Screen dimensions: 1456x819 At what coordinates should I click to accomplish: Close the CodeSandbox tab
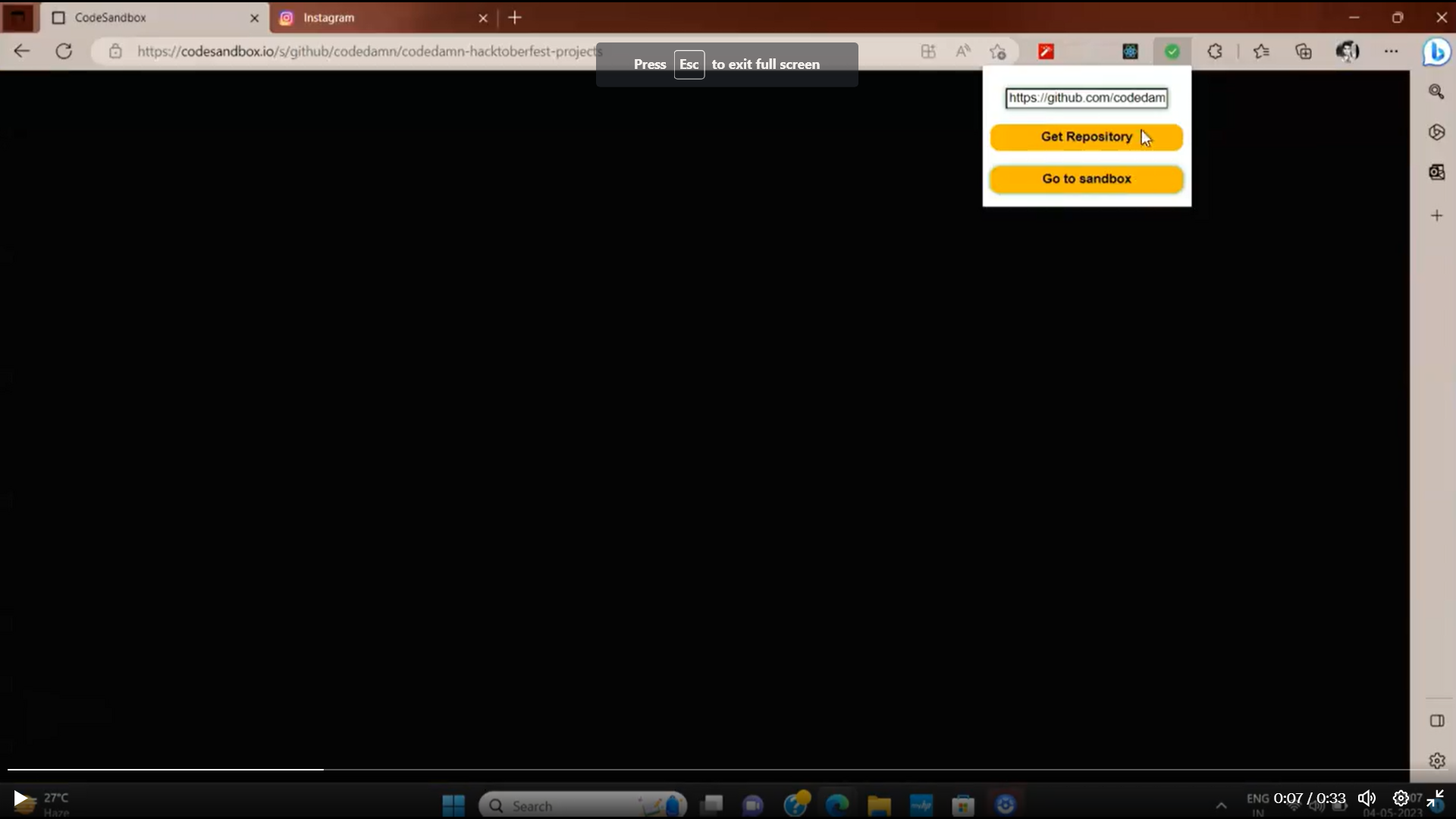[255, 17]
